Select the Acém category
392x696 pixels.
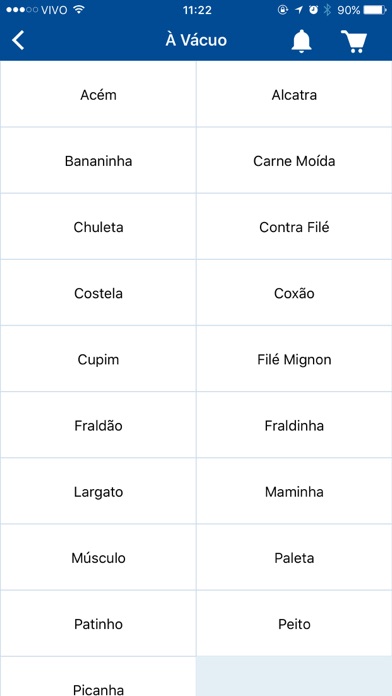point(98,94)
